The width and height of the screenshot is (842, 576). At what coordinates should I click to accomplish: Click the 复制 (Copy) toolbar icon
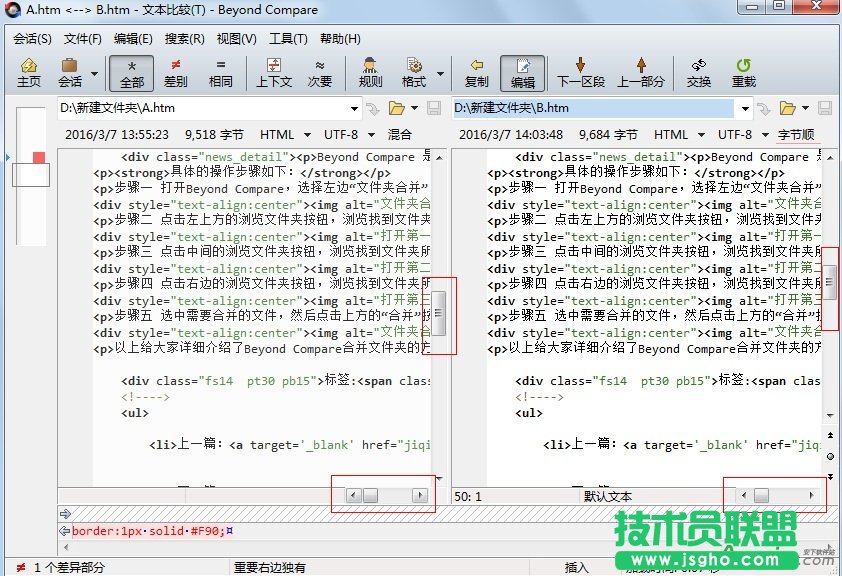pos(477,72)
